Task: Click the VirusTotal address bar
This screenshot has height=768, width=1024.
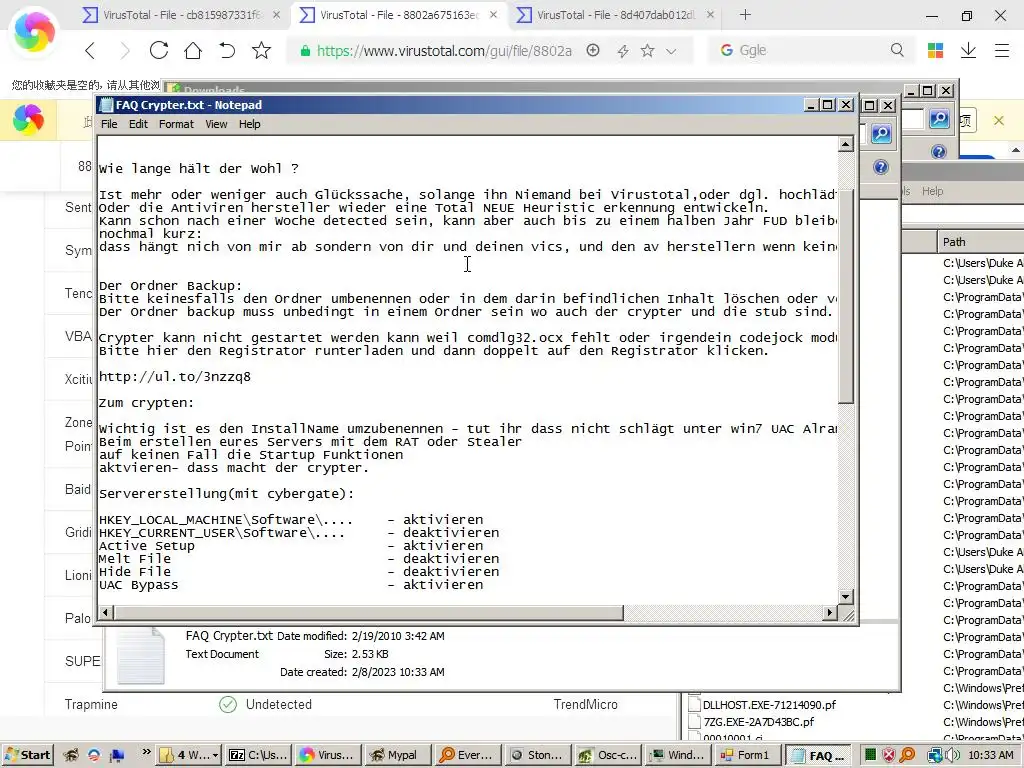Action: pos(444,51)
